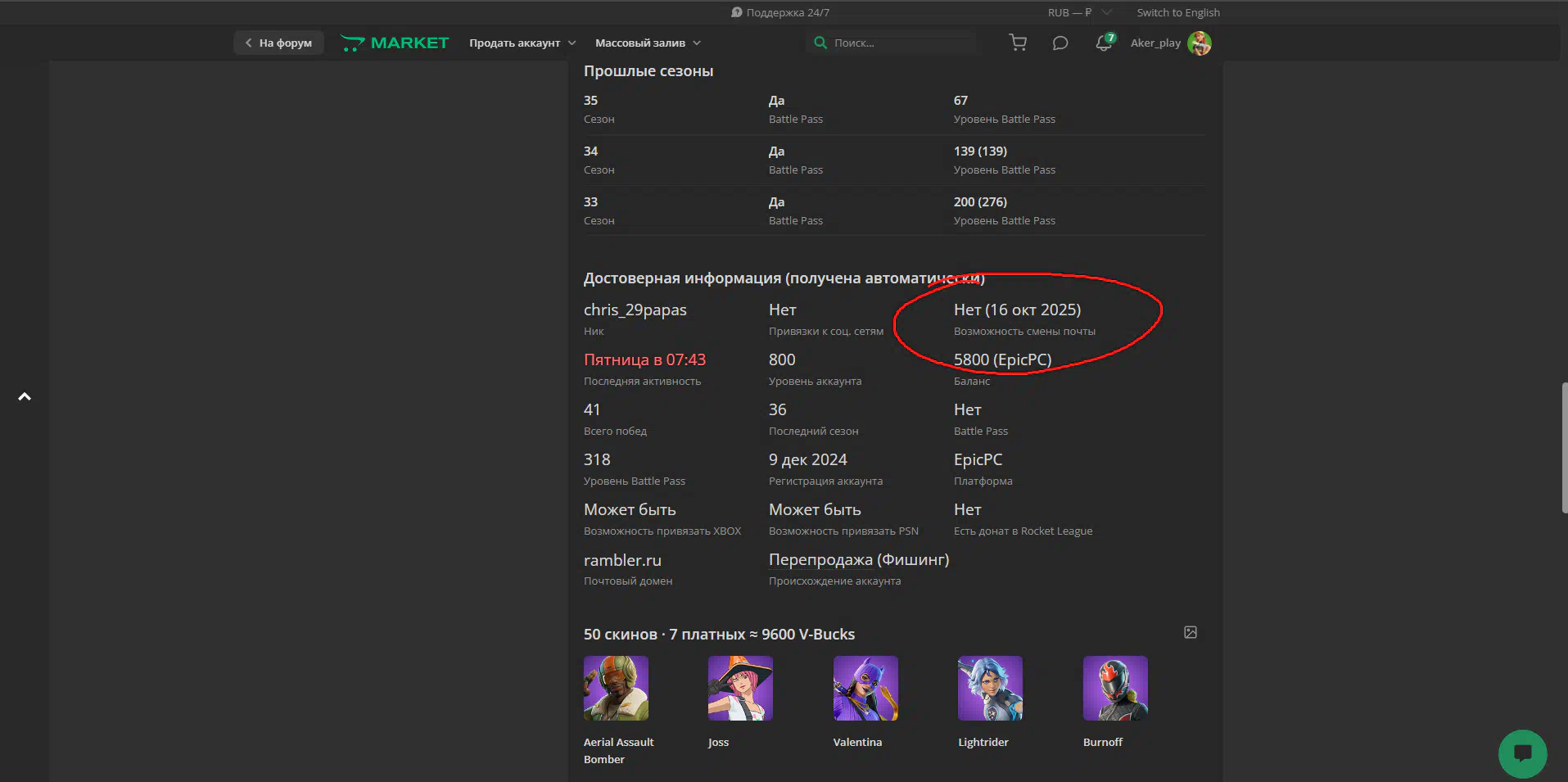Open Aerial Assault Bomber skin thumbnail
1568x782 pixels.
coord(616,688)
